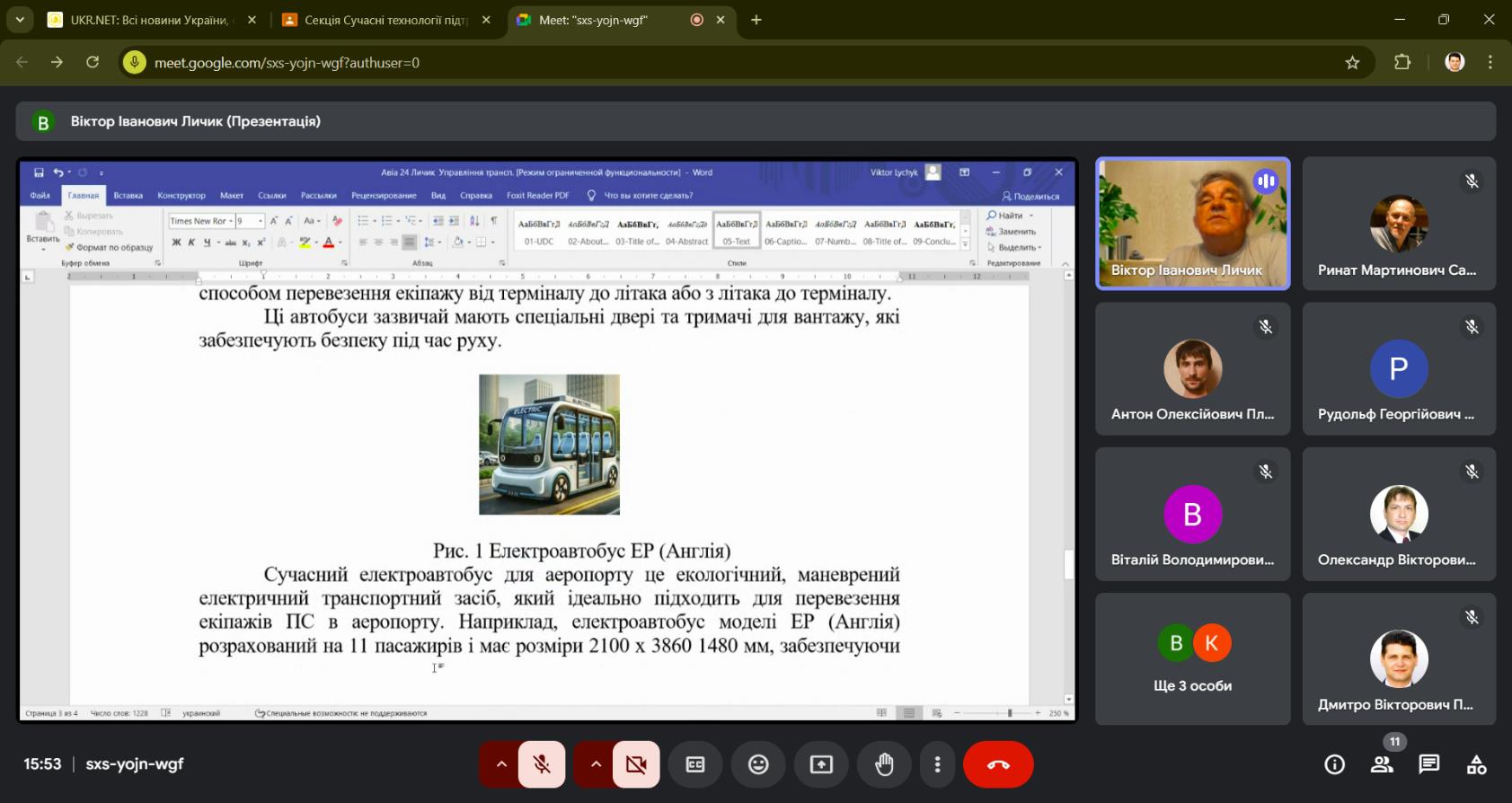The image size is (1512, 803).
Task: Click the Ще 3 особи tile
Action: click(1192, 659)
